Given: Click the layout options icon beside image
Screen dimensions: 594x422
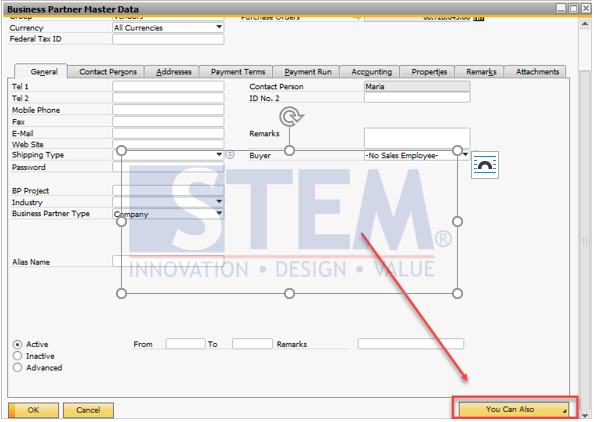Looking at the screenshot, I should [485, 165].
